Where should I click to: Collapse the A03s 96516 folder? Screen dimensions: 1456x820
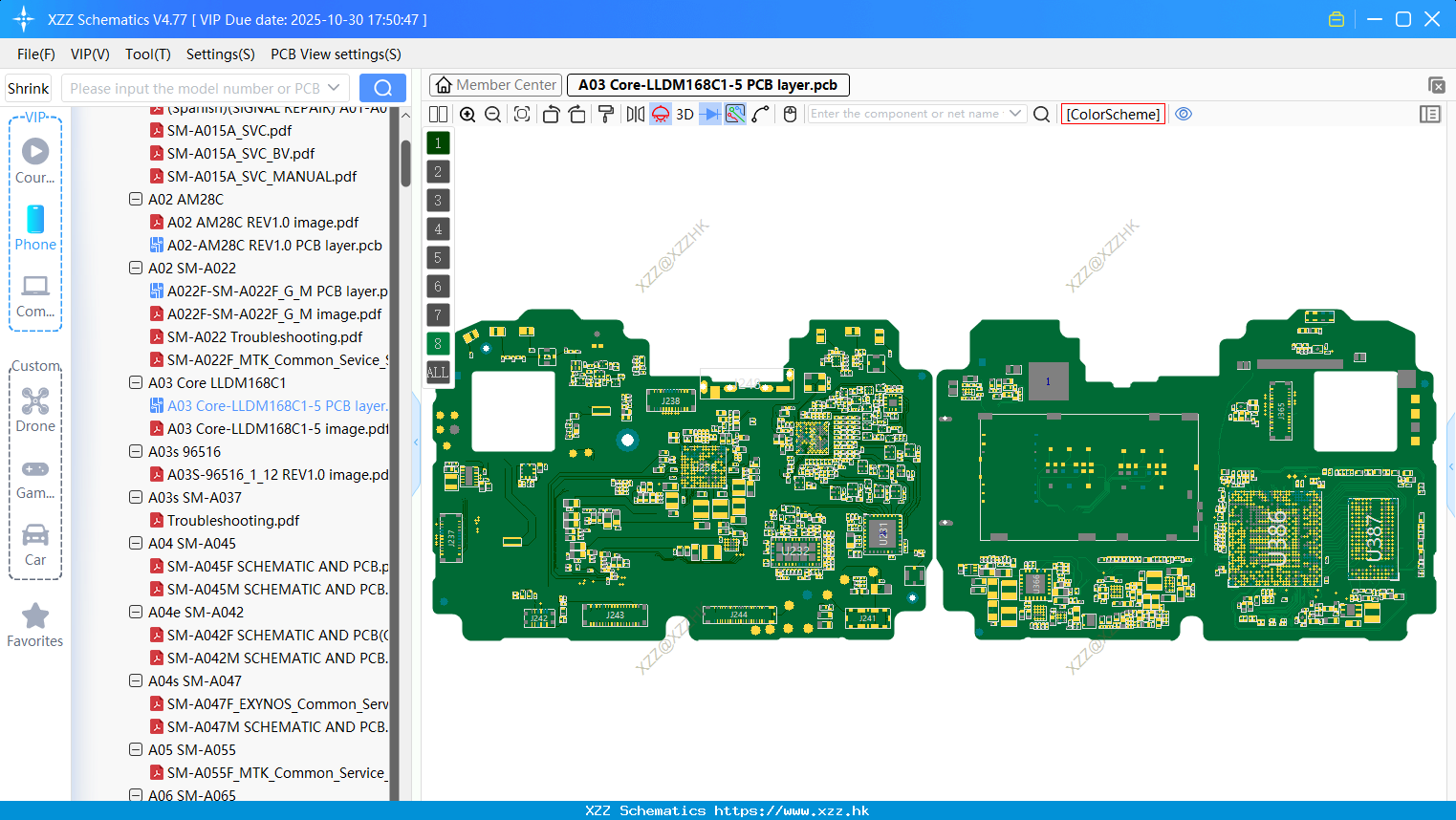(136, 451)
